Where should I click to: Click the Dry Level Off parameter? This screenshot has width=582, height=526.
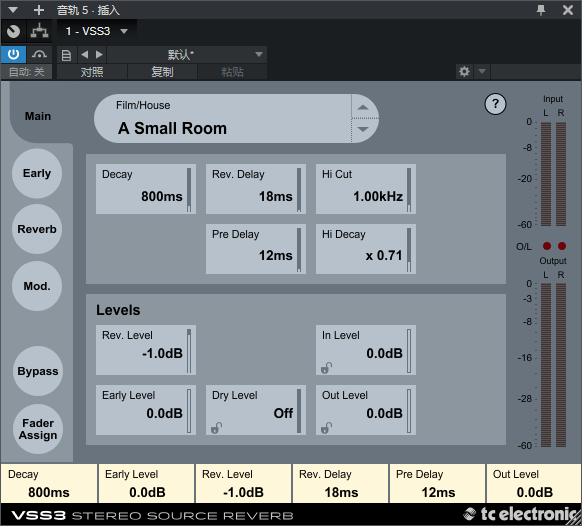(x=256, y=410)
